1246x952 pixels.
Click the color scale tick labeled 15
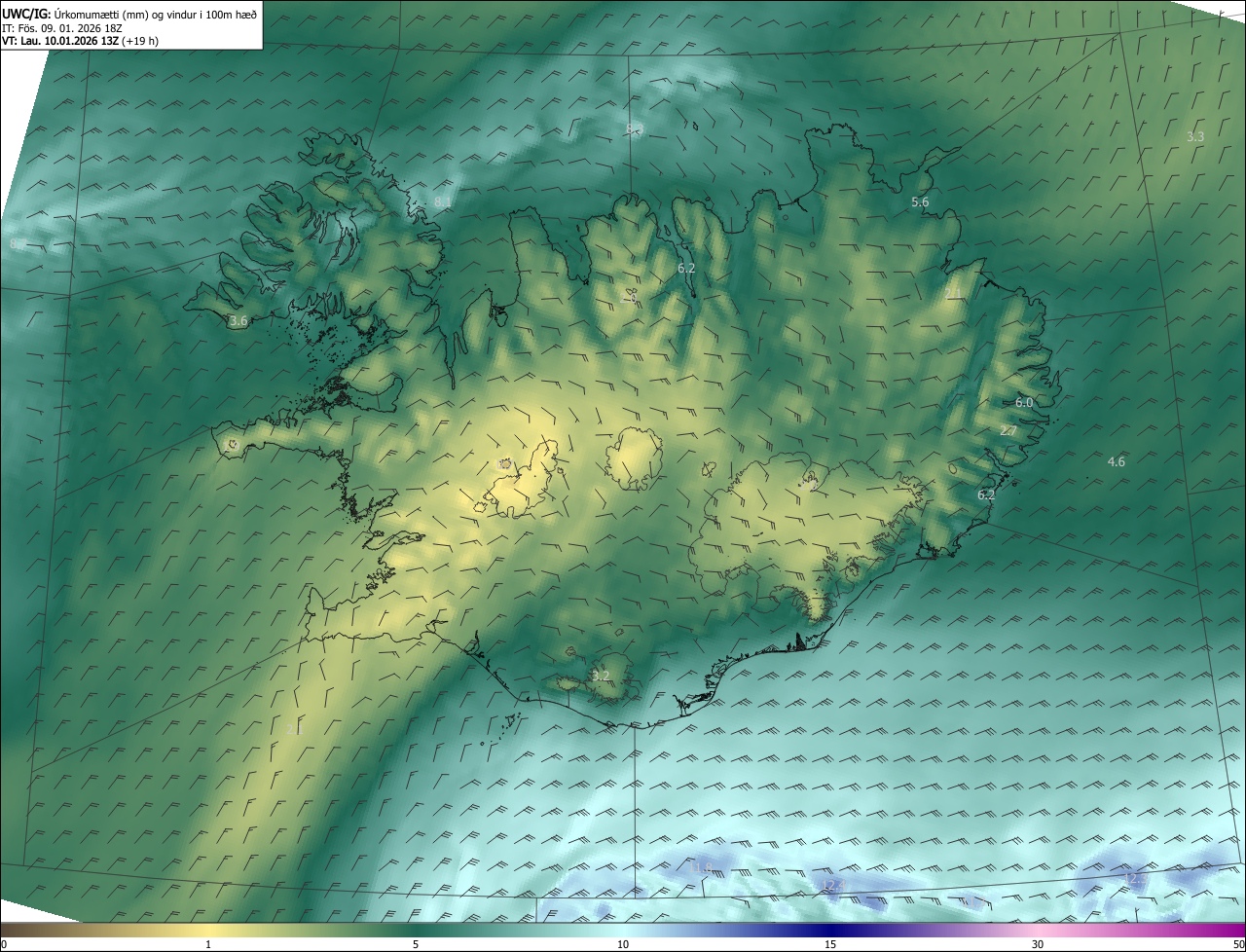[830, 944]
